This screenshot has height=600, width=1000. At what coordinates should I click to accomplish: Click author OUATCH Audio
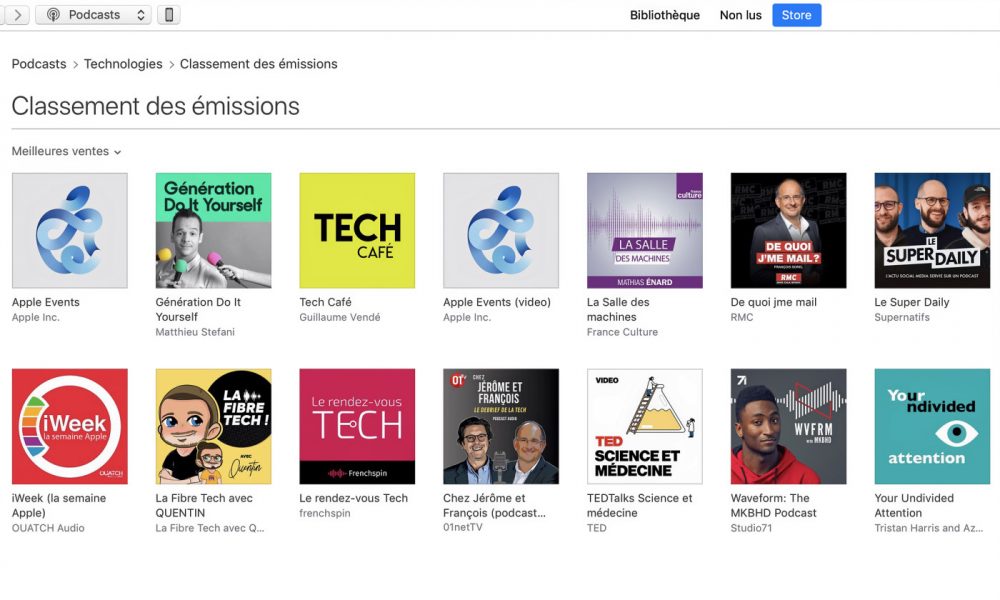click(48, 528)
